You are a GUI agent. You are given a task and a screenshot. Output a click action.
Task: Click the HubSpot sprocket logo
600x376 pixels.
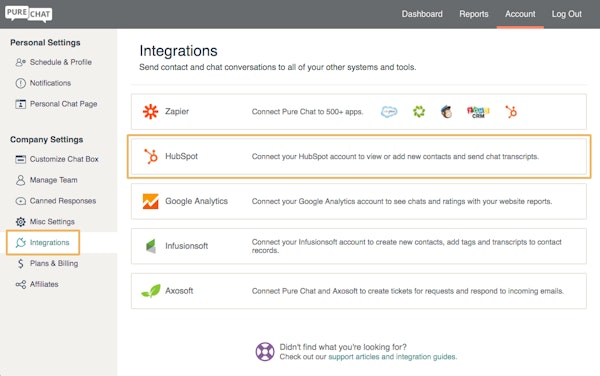click(150, 156)
